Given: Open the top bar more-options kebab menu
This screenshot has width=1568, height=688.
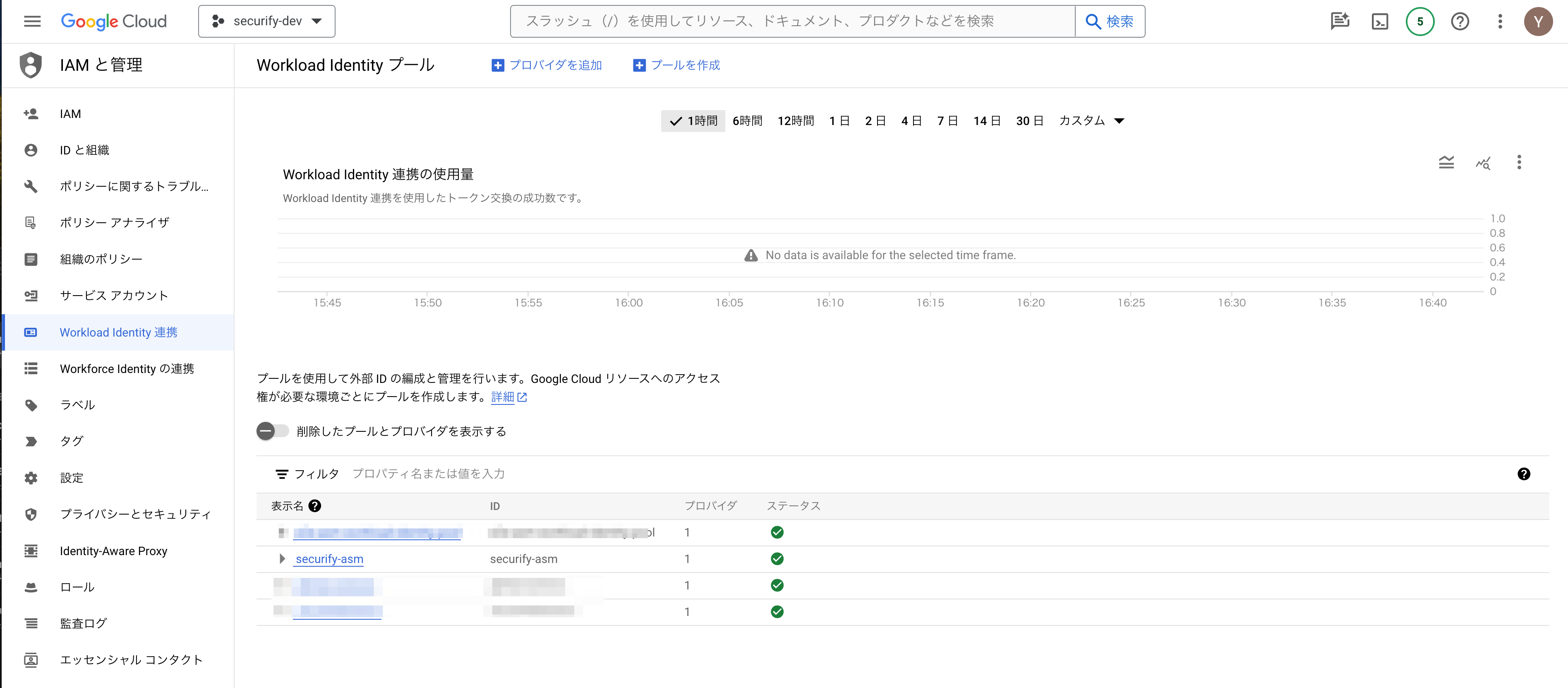Looking at the screenshot, I should tap(1500, 21).
